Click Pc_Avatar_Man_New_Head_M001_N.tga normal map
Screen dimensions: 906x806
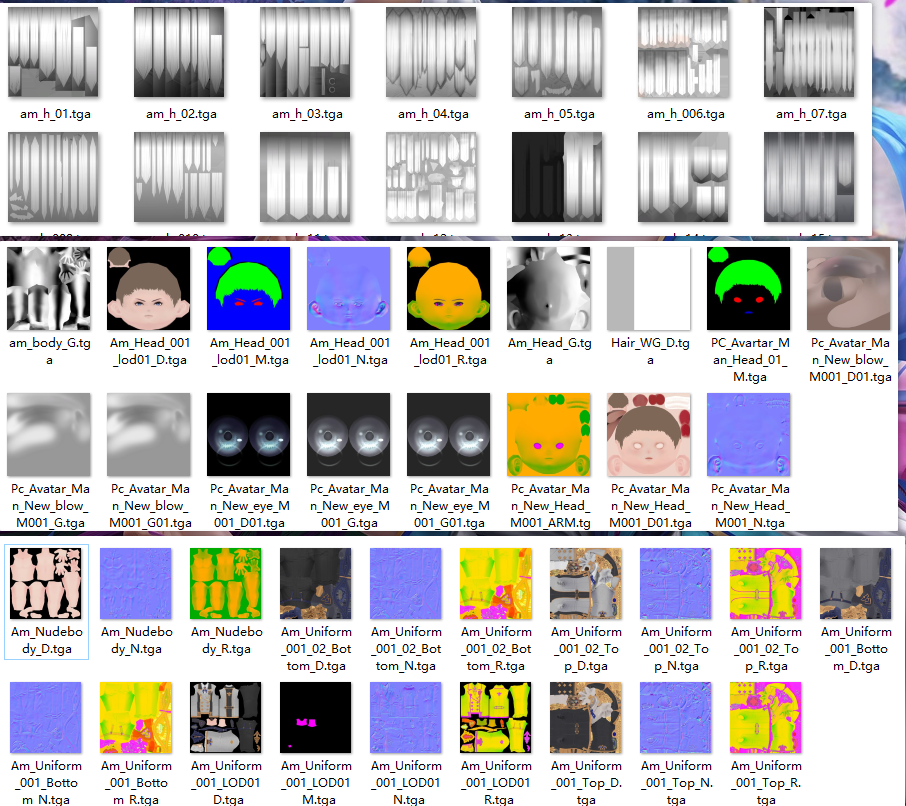coord(748,434)
